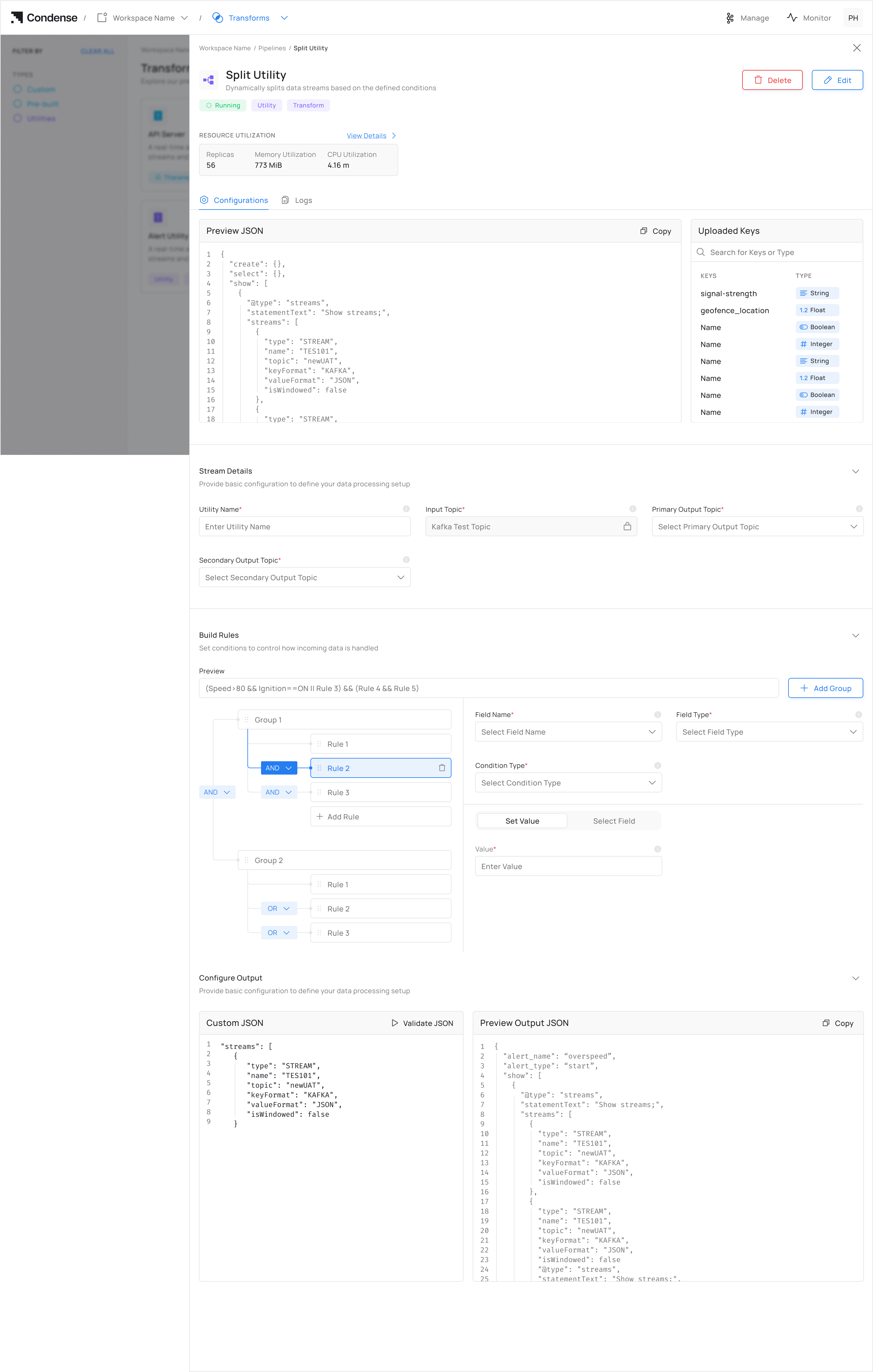Open the AND operator dropdown beside Rule 2

[279, 768]
